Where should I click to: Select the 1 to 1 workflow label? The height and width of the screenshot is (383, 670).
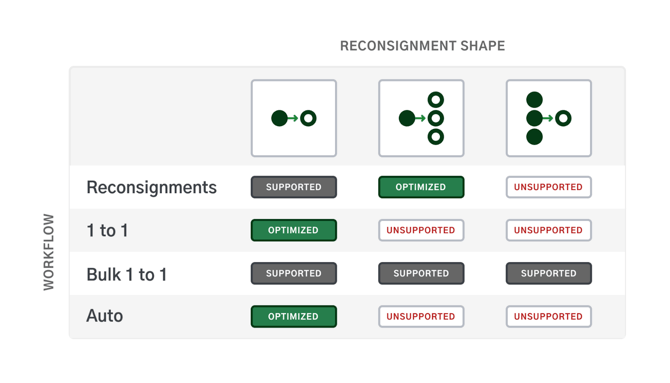point(107,231)
